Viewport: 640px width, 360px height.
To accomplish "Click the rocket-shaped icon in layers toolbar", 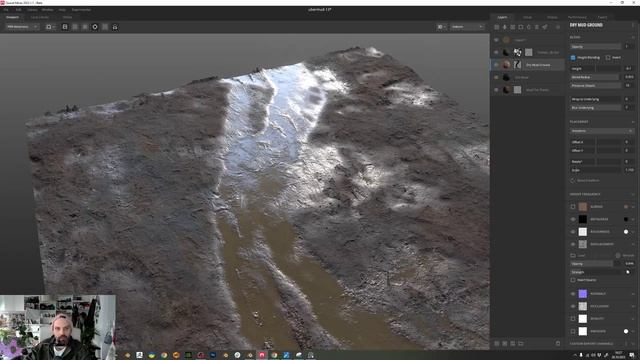I will pyautogui.click(x=545, y=27).
